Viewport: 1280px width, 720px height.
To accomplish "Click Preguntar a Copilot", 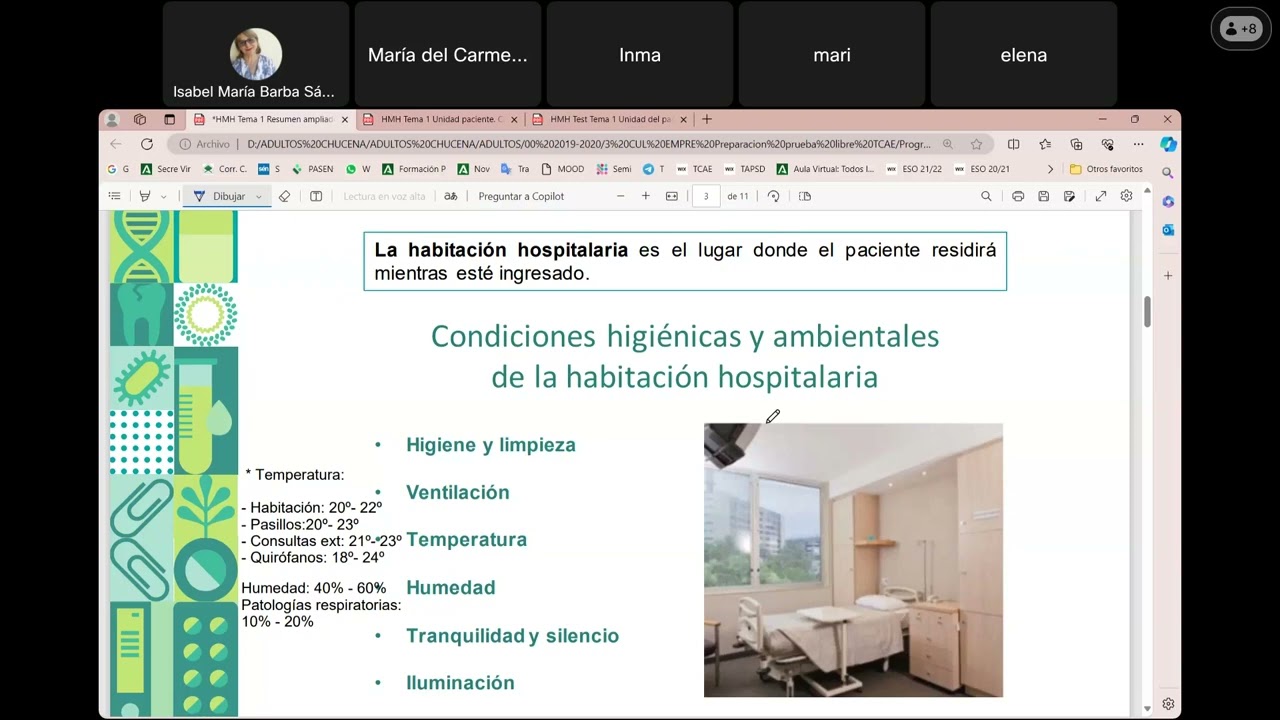I will (521, 196).
